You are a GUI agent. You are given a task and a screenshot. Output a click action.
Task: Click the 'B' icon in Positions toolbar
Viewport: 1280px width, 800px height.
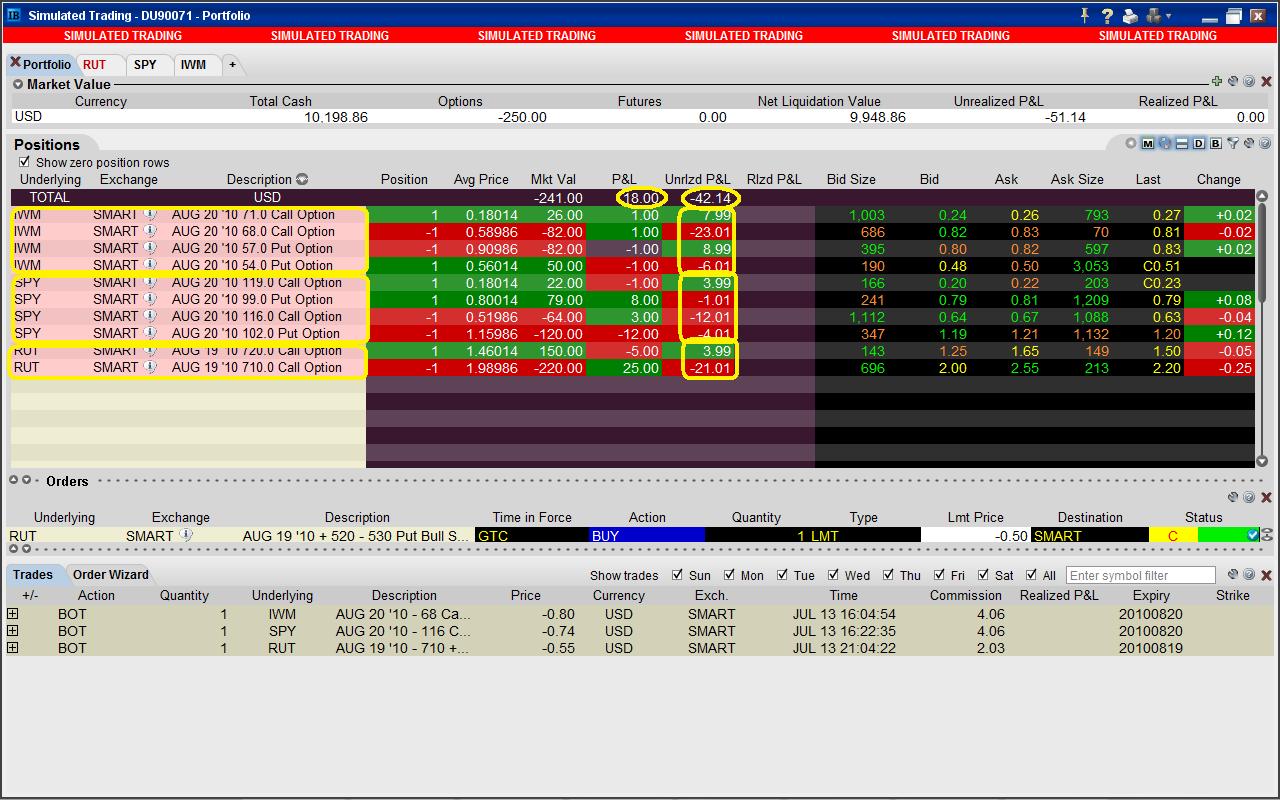point(1216,144)
